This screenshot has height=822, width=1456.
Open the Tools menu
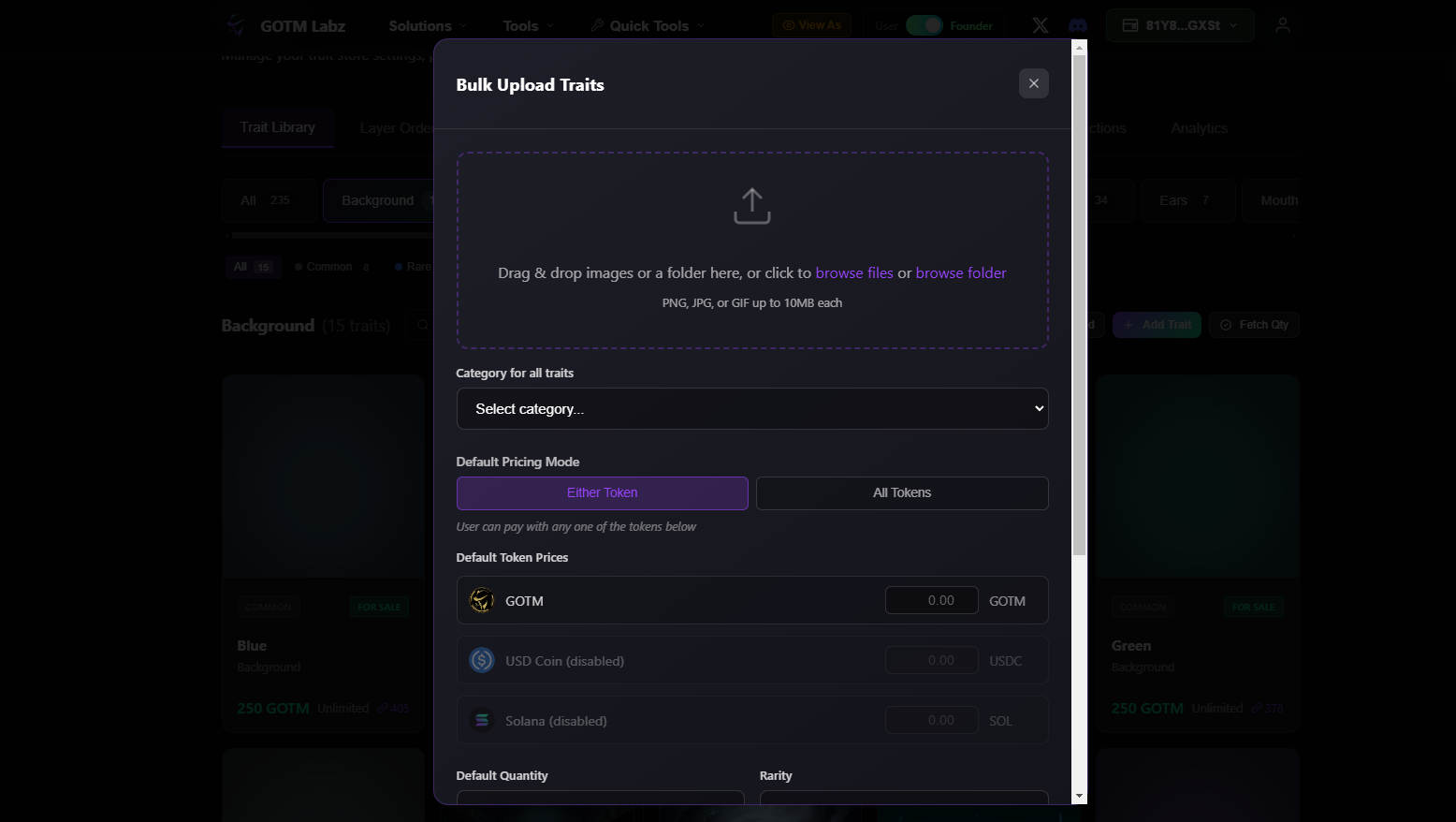pos(528,26)
